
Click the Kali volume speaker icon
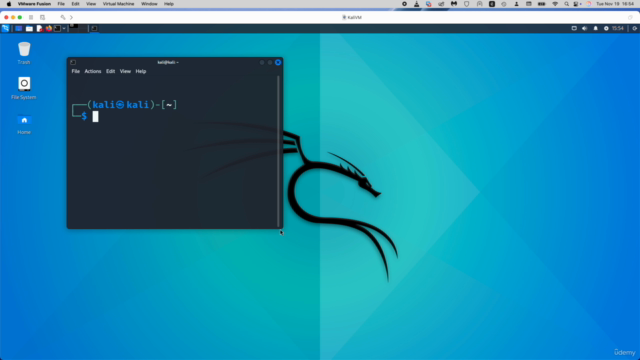pos(584,28)
